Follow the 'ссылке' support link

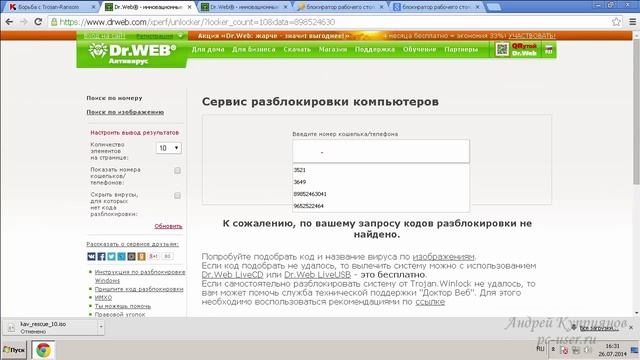coord(430,302)
